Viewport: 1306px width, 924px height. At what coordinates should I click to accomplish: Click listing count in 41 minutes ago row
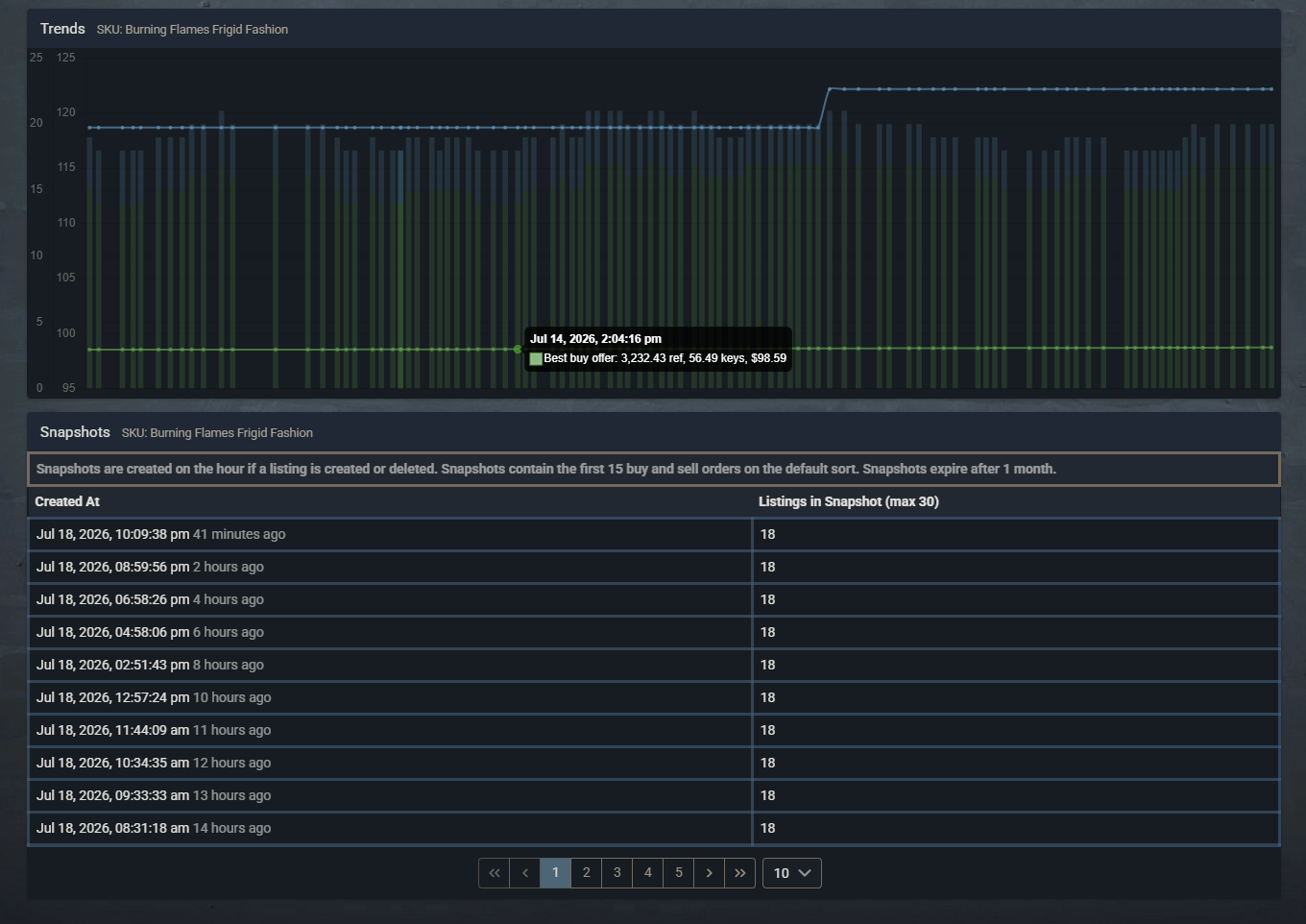click(768, 534)
